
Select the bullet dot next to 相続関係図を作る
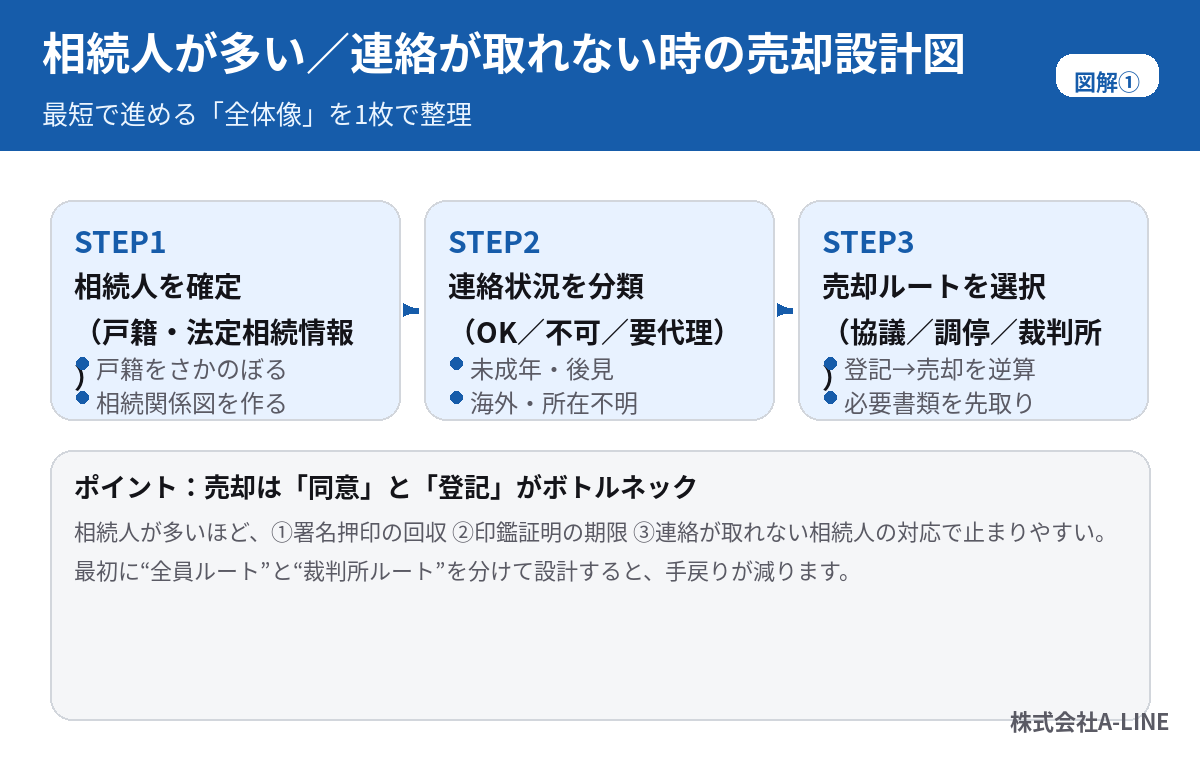83,397
